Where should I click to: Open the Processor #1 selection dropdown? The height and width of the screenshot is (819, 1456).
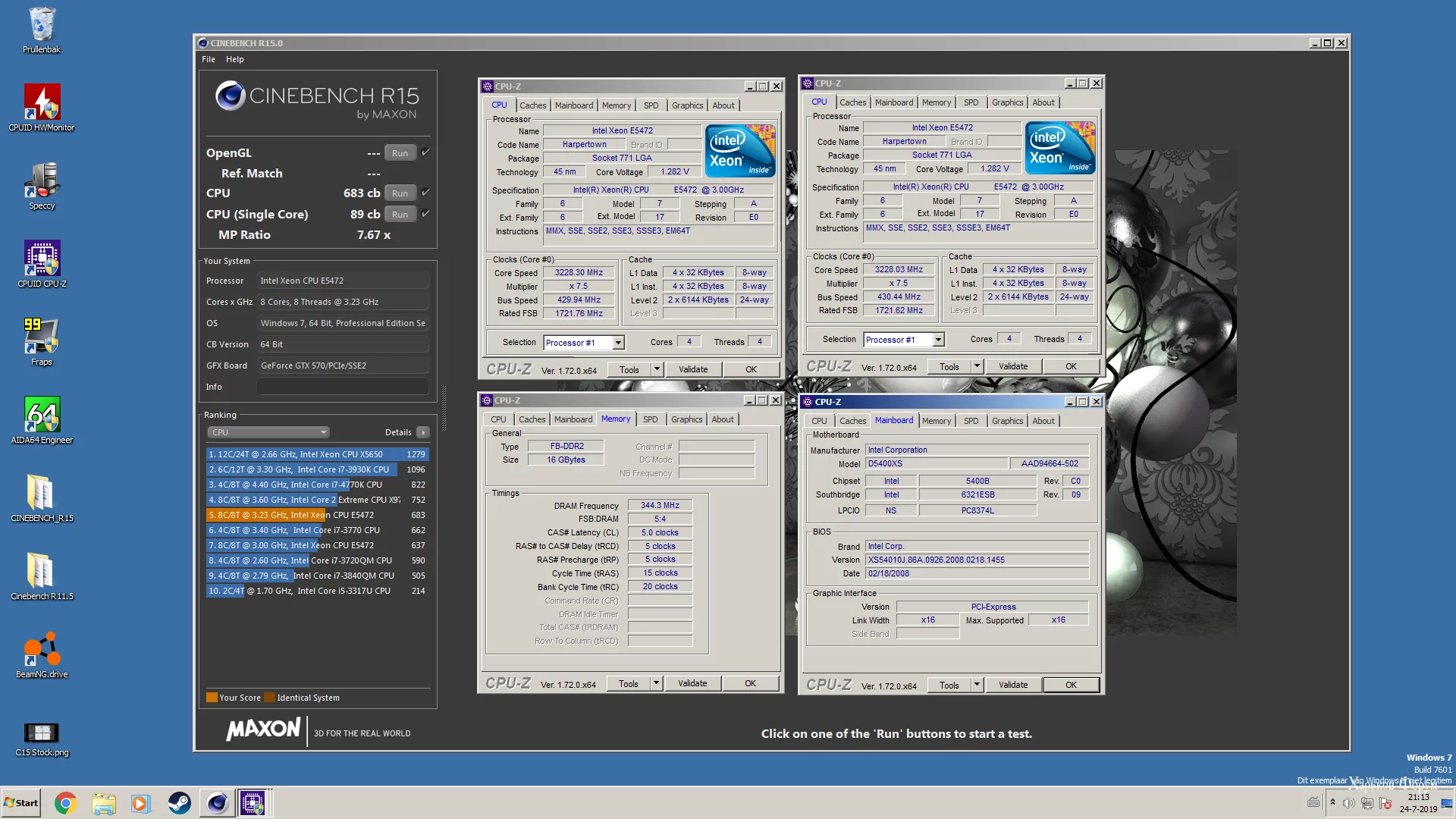pos(618,343)
